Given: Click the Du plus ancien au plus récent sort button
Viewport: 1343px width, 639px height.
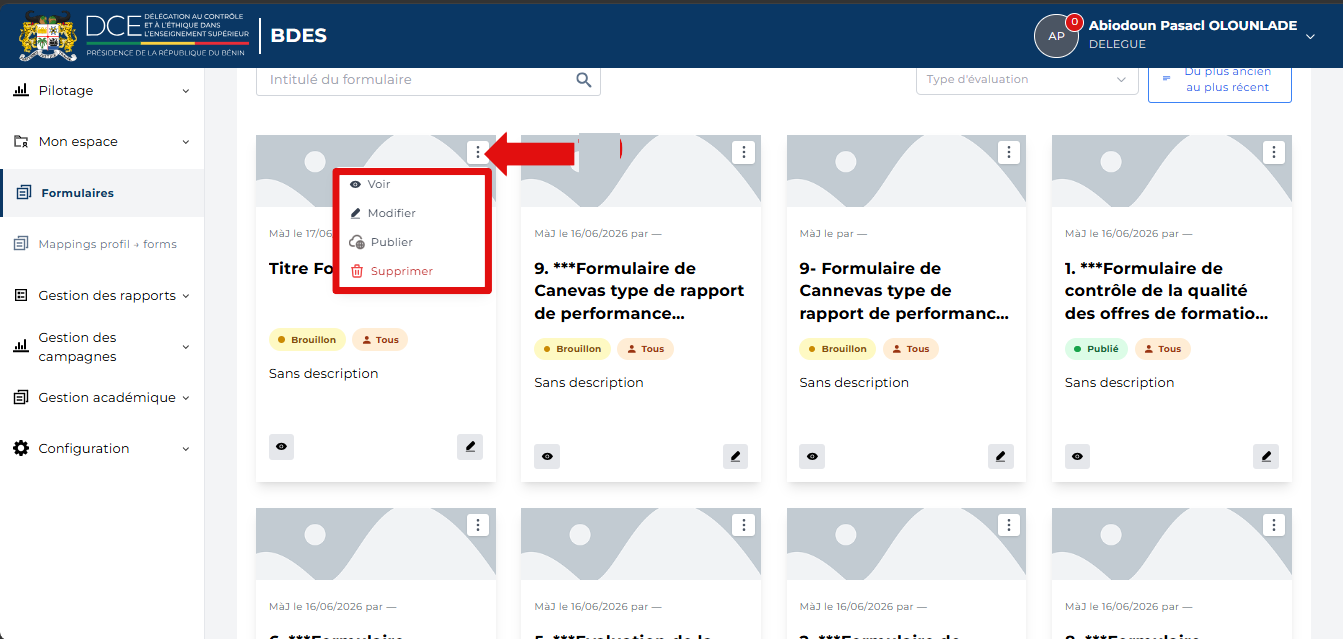Looking at the screenshot, I should click(x=1220, y=80).
